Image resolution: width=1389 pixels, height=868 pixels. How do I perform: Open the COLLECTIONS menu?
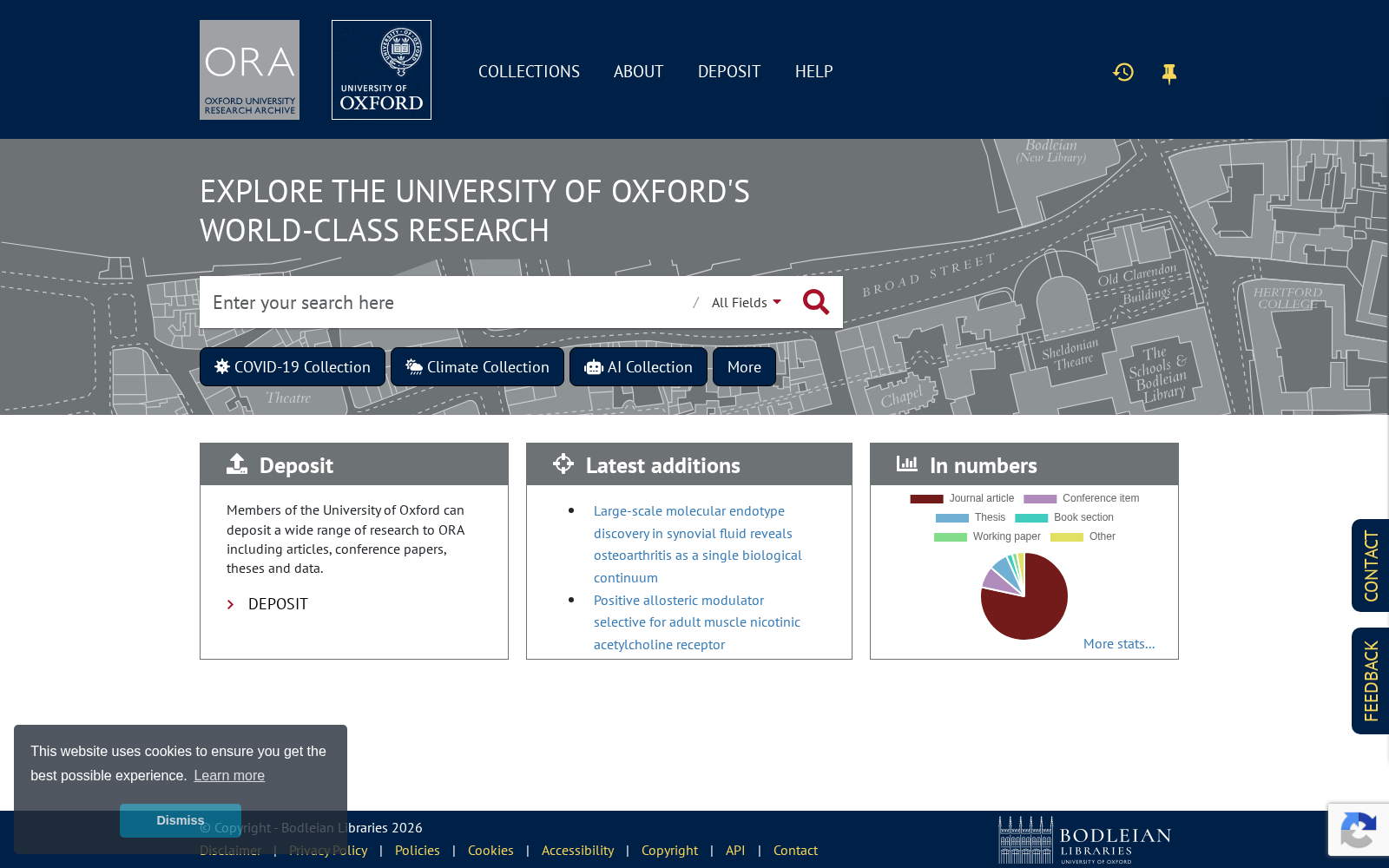coord(529,71)
